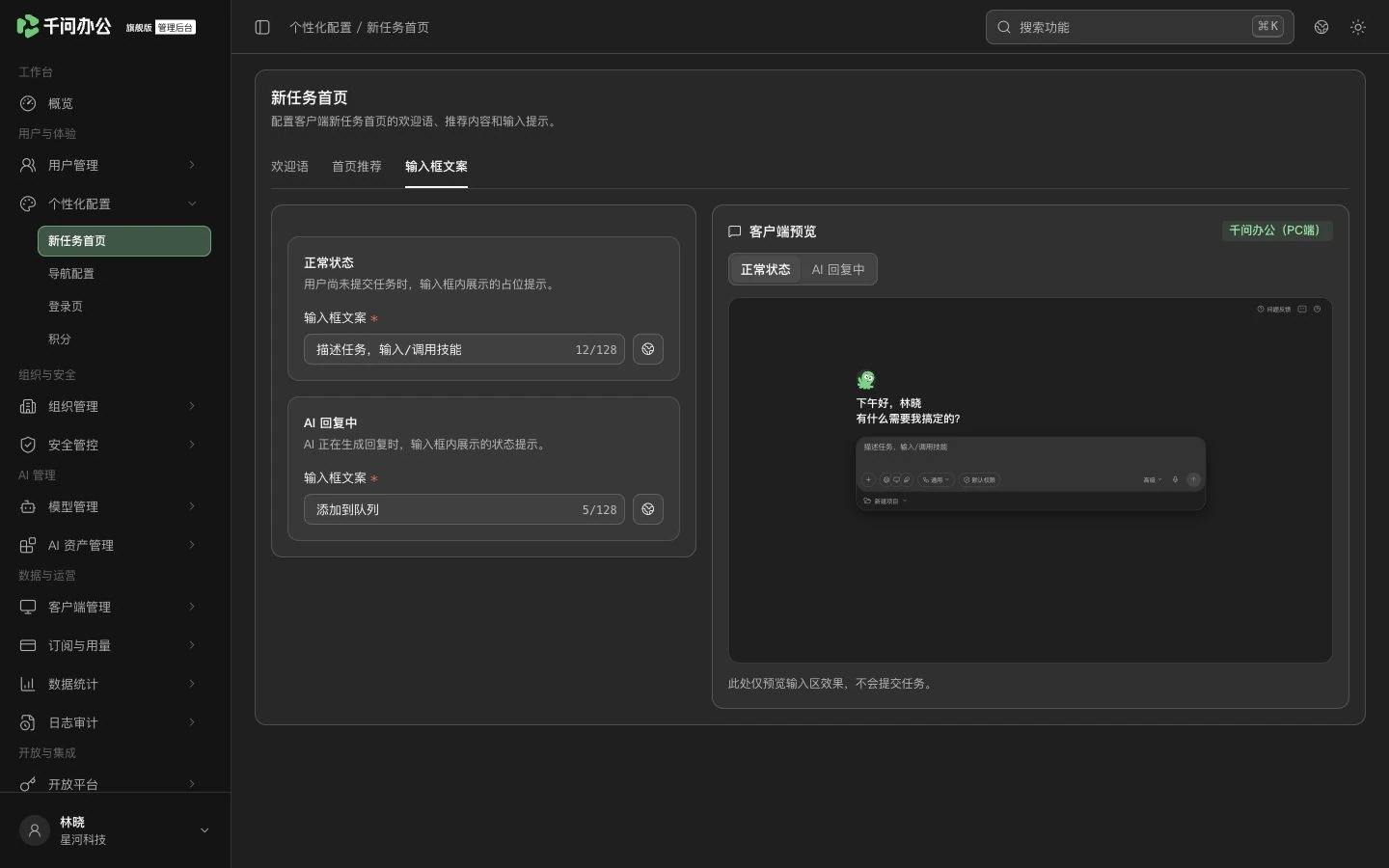Expand the 日志审计 menu chevron
This screenshot has height=868, width=1389.
pos(192,722)
